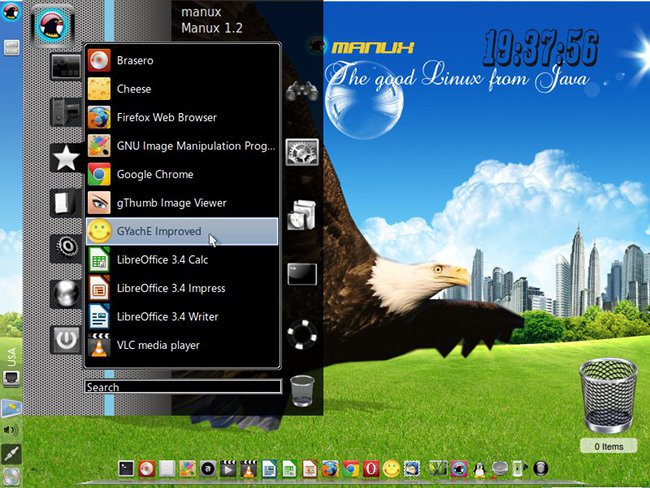Start Firefox Web Browser from menu list

[x=182, y=117]
